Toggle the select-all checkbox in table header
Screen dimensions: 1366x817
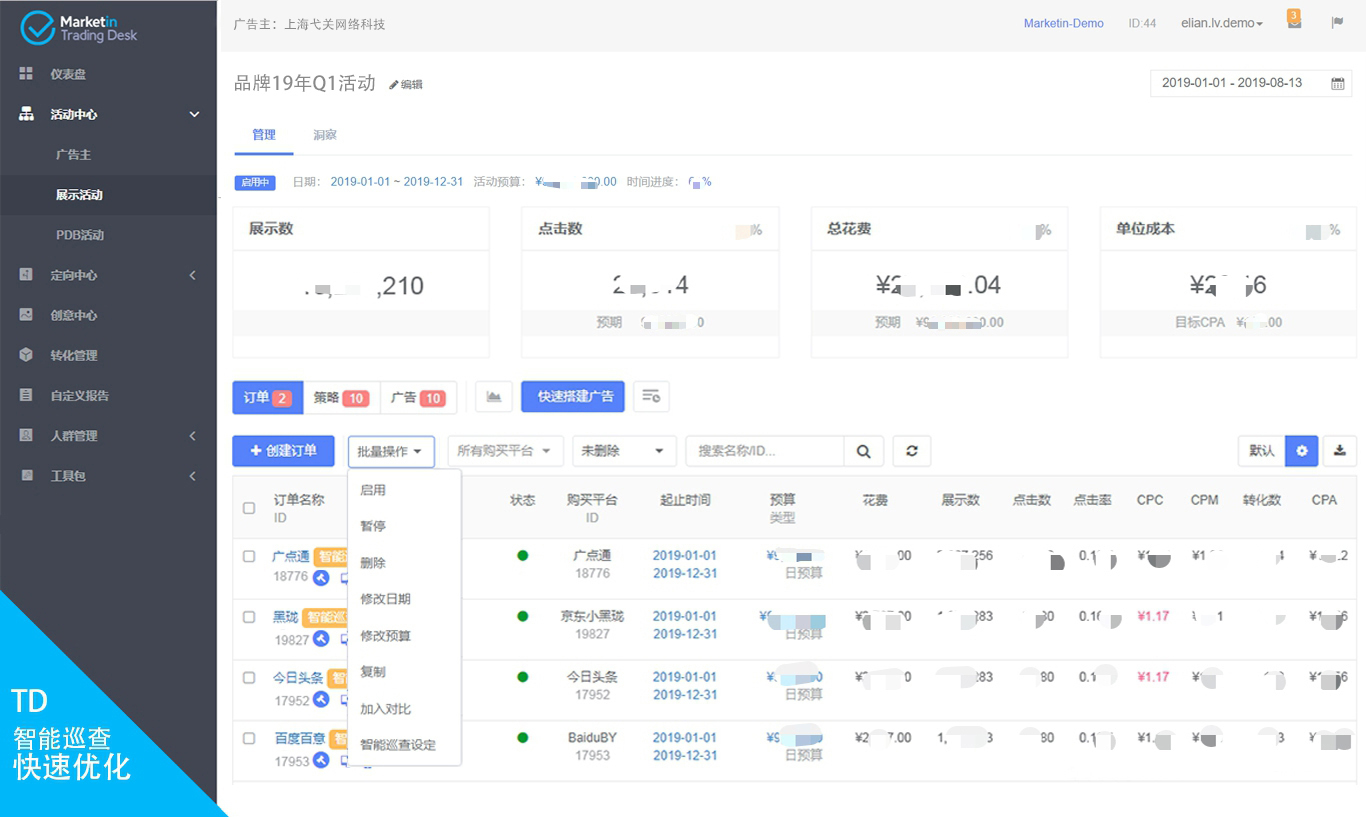(x=249, y=508)
